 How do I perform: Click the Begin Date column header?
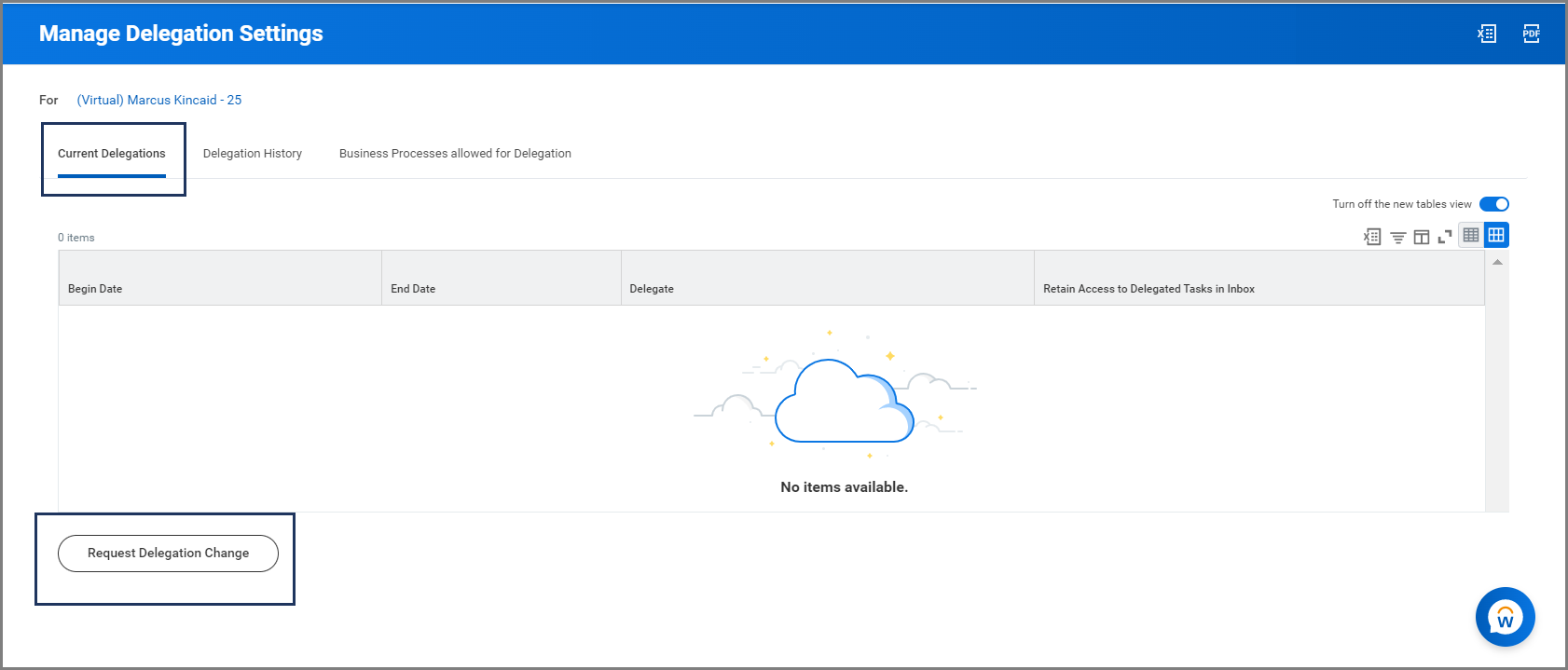(x=95, y=289)
